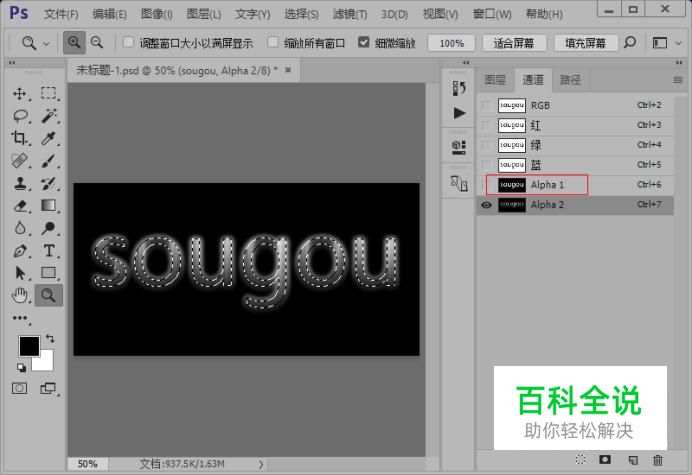Select the Rectangular Marquee tool
The width and height of the screenshot is (692, 475).
(x=49, y=93)
